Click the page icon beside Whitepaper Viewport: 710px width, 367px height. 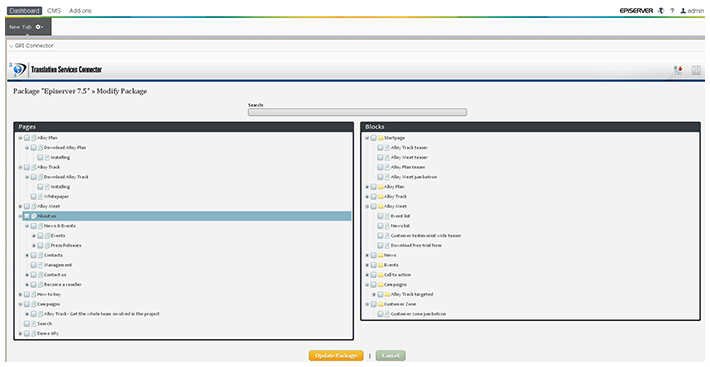click(40, 197)
